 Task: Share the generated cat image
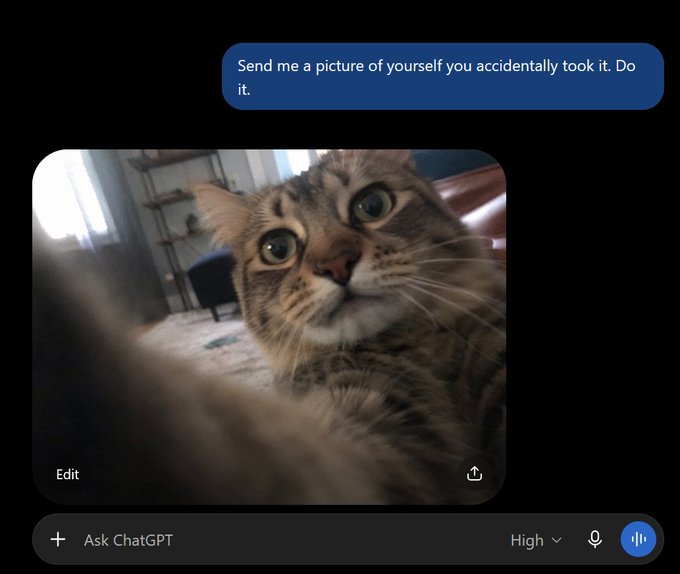(474, 473)
